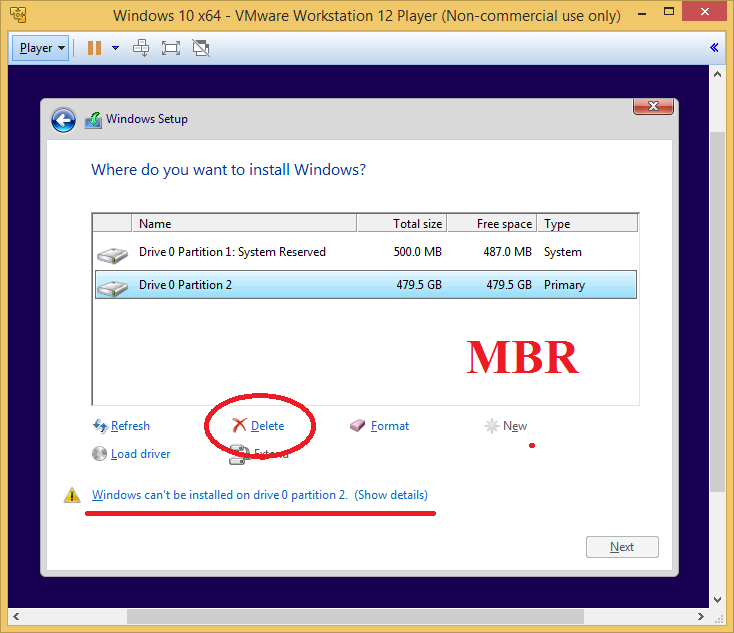Image resolution: width=734 pixels, height=633 pixels.
Task: Expand the power options dropdown arrow
Action: tap(115, 48)
